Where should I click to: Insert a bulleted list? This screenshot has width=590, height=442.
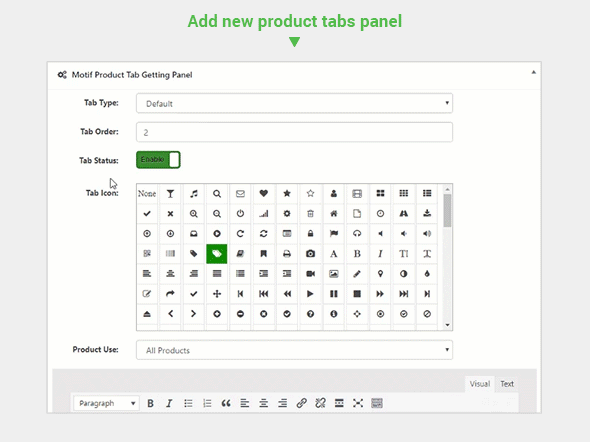188,403
